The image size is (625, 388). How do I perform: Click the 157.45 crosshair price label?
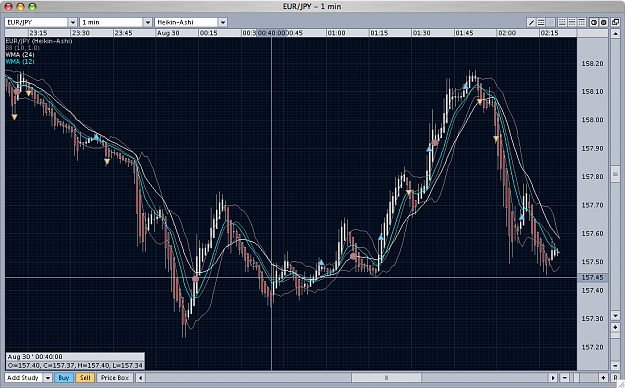click(x=592, y=278)
